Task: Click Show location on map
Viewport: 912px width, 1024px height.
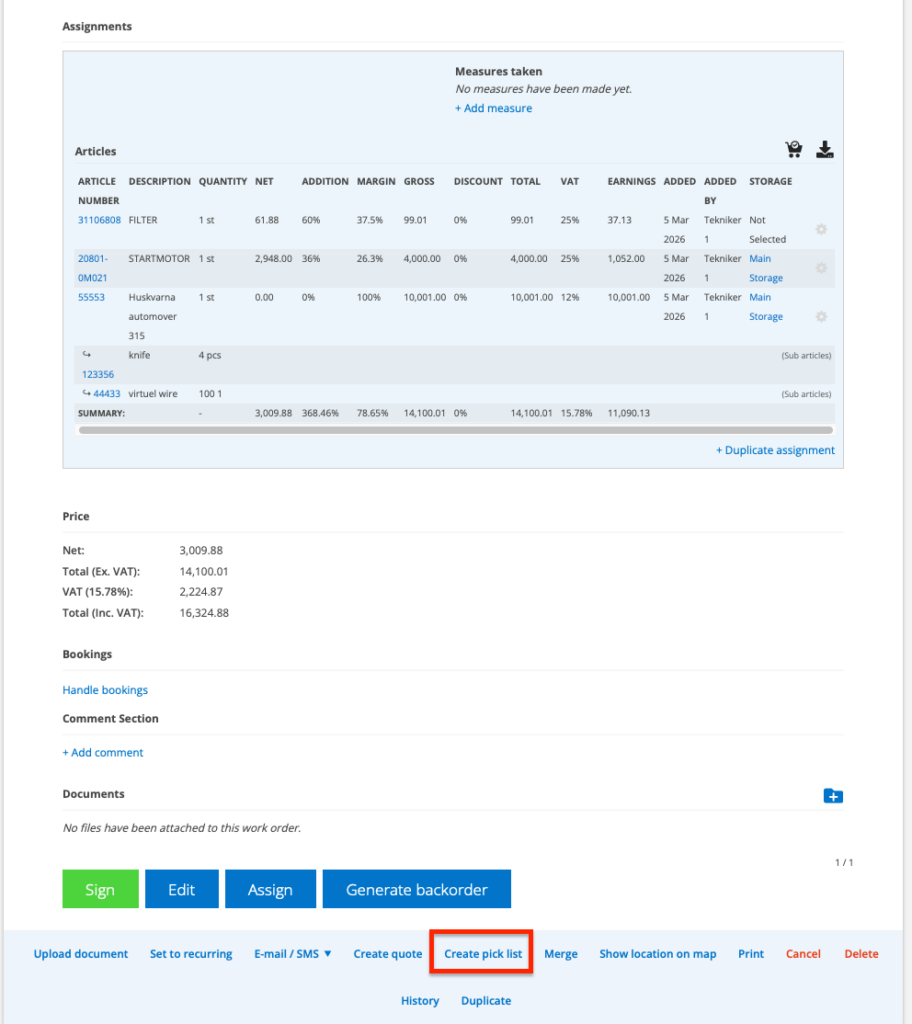Action: (x=657, y=954)
